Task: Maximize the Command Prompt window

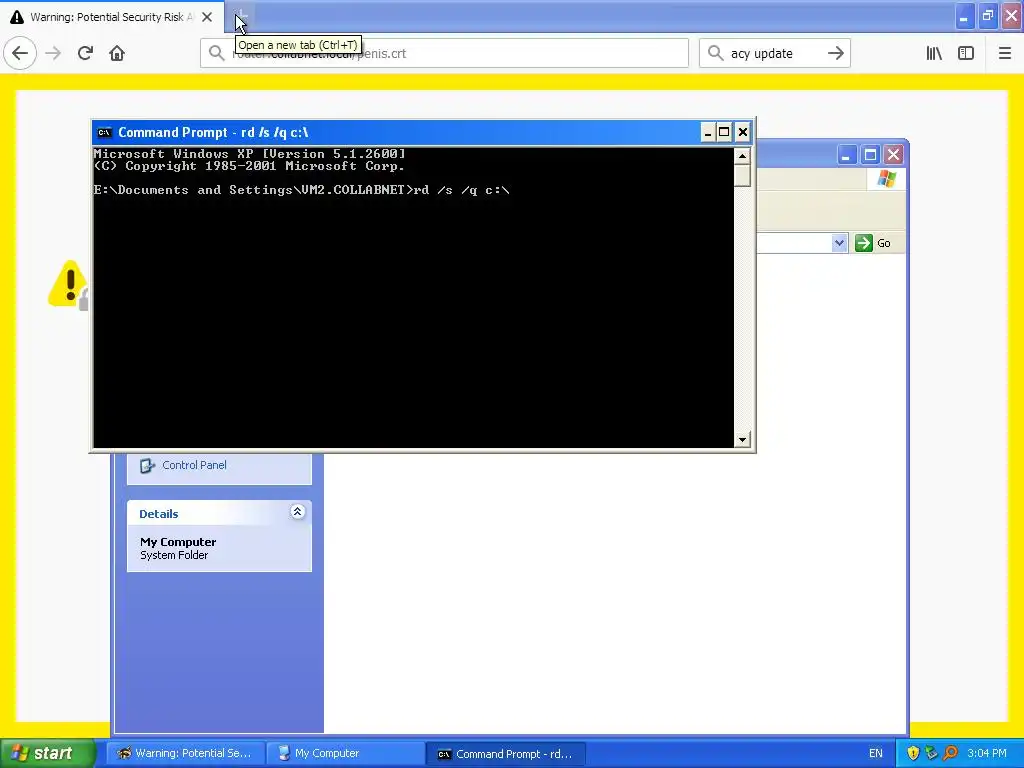Action: click(724, 133)
